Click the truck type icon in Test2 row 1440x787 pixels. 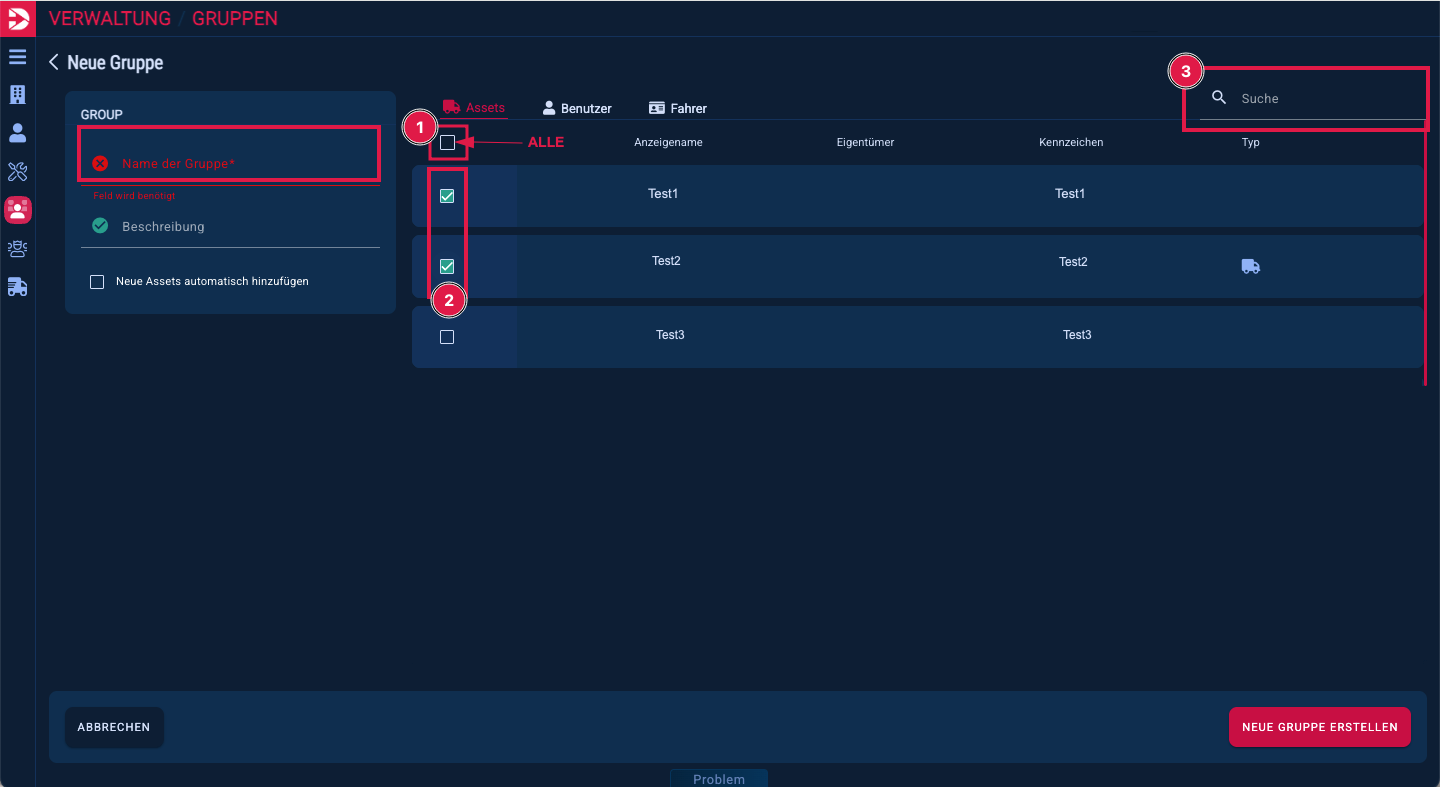[1250, 266]
